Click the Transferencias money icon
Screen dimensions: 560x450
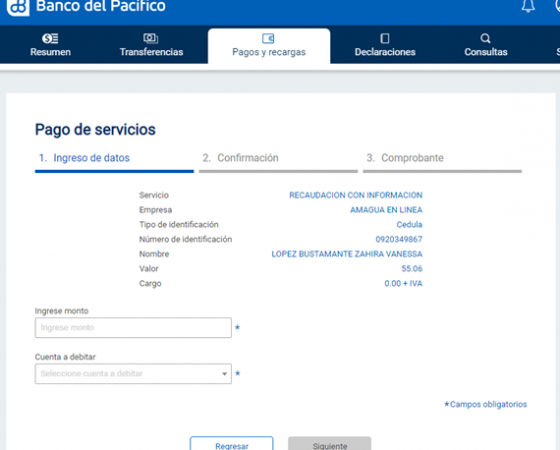point(151,38)
